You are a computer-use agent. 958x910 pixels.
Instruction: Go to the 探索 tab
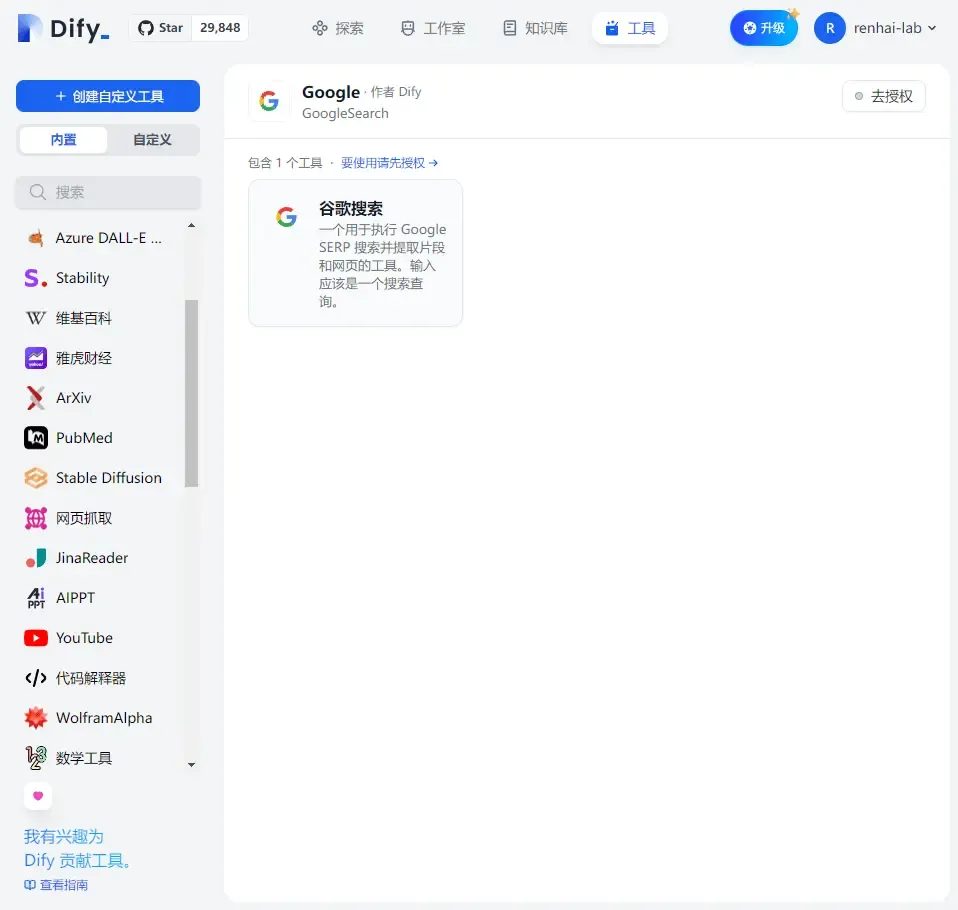tap(338, 28)
